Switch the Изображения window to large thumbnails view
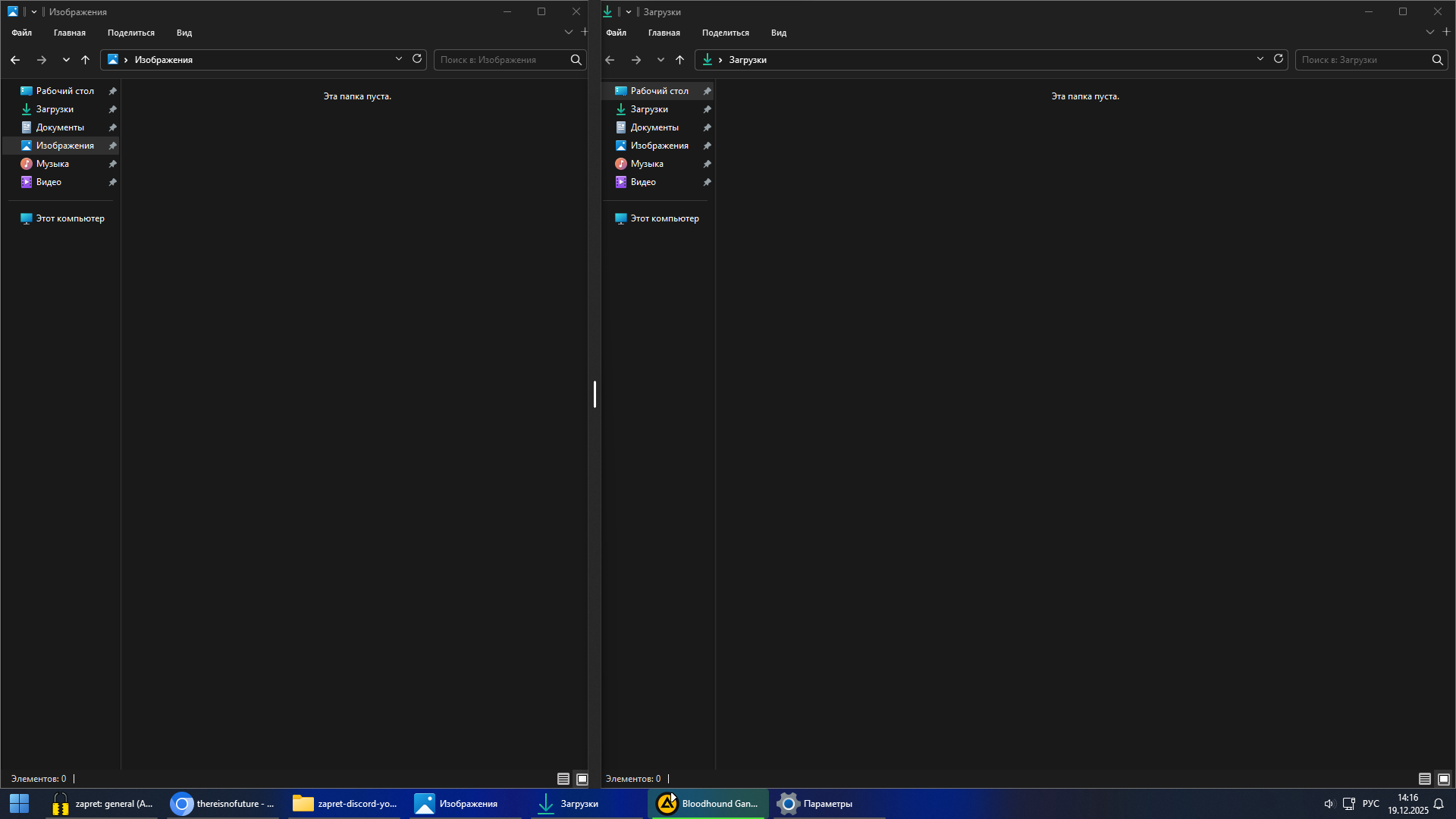The image size is (1456, 819). point(582,779)
